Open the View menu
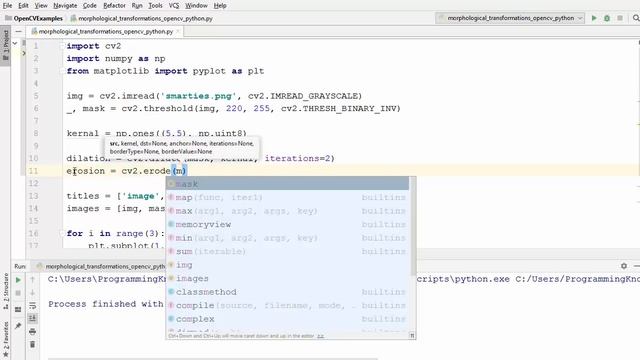This screenshot has height=360, width=640. (41, 6)
